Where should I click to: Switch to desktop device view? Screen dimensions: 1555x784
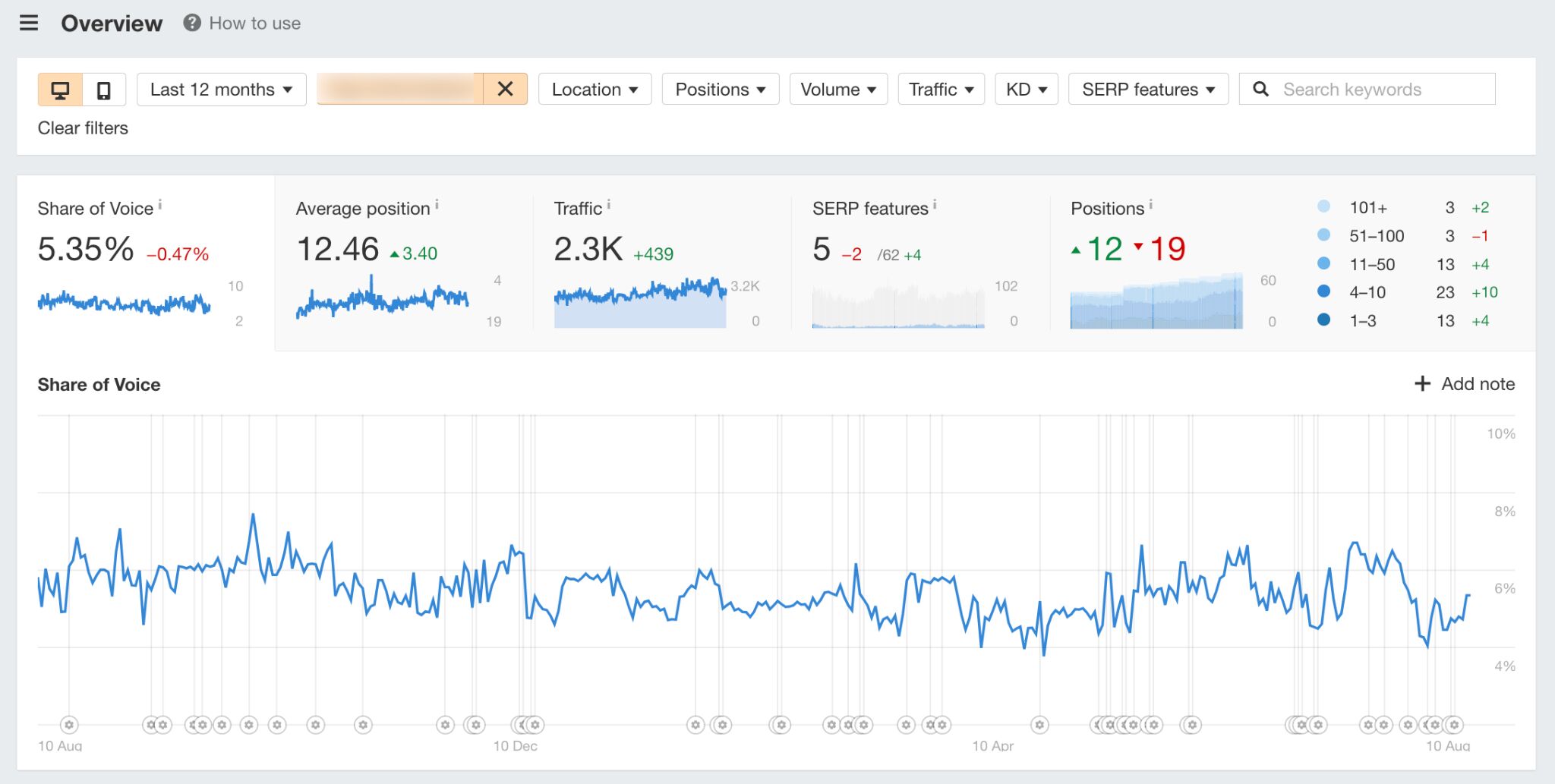click(x=60, y=90)
